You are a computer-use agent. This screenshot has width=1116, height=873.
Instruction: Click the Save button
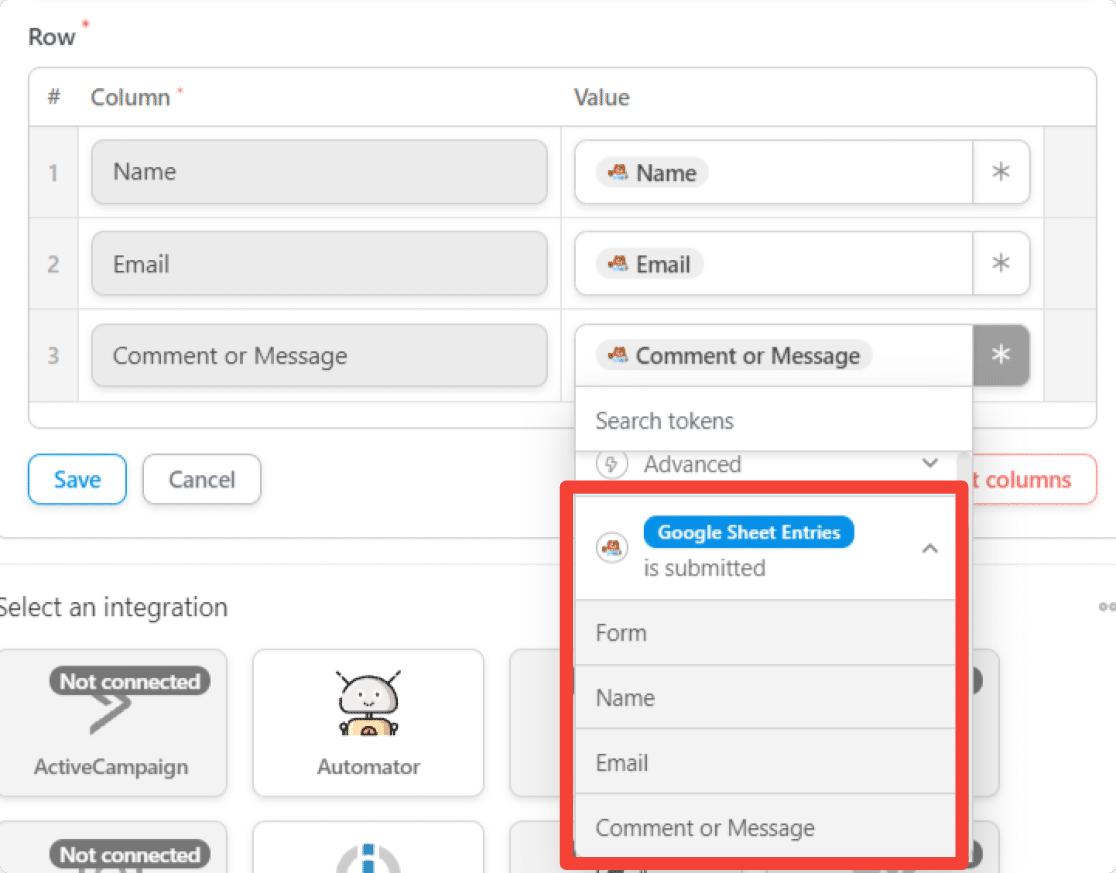(x=77, y=480)
